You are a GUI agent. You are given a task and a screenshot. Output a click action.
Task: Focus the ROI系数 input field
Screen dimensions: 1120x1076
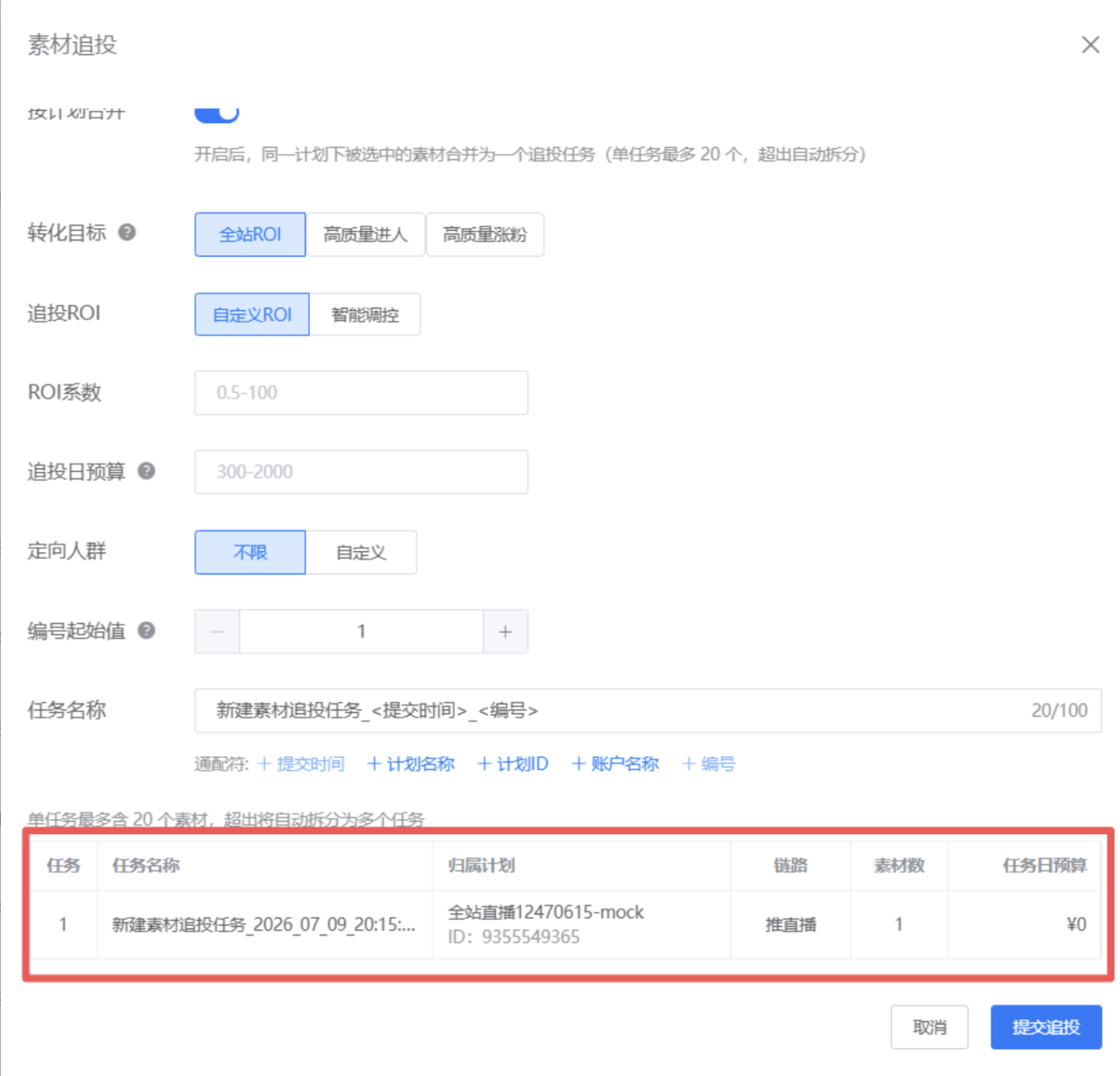click(361, 393)
